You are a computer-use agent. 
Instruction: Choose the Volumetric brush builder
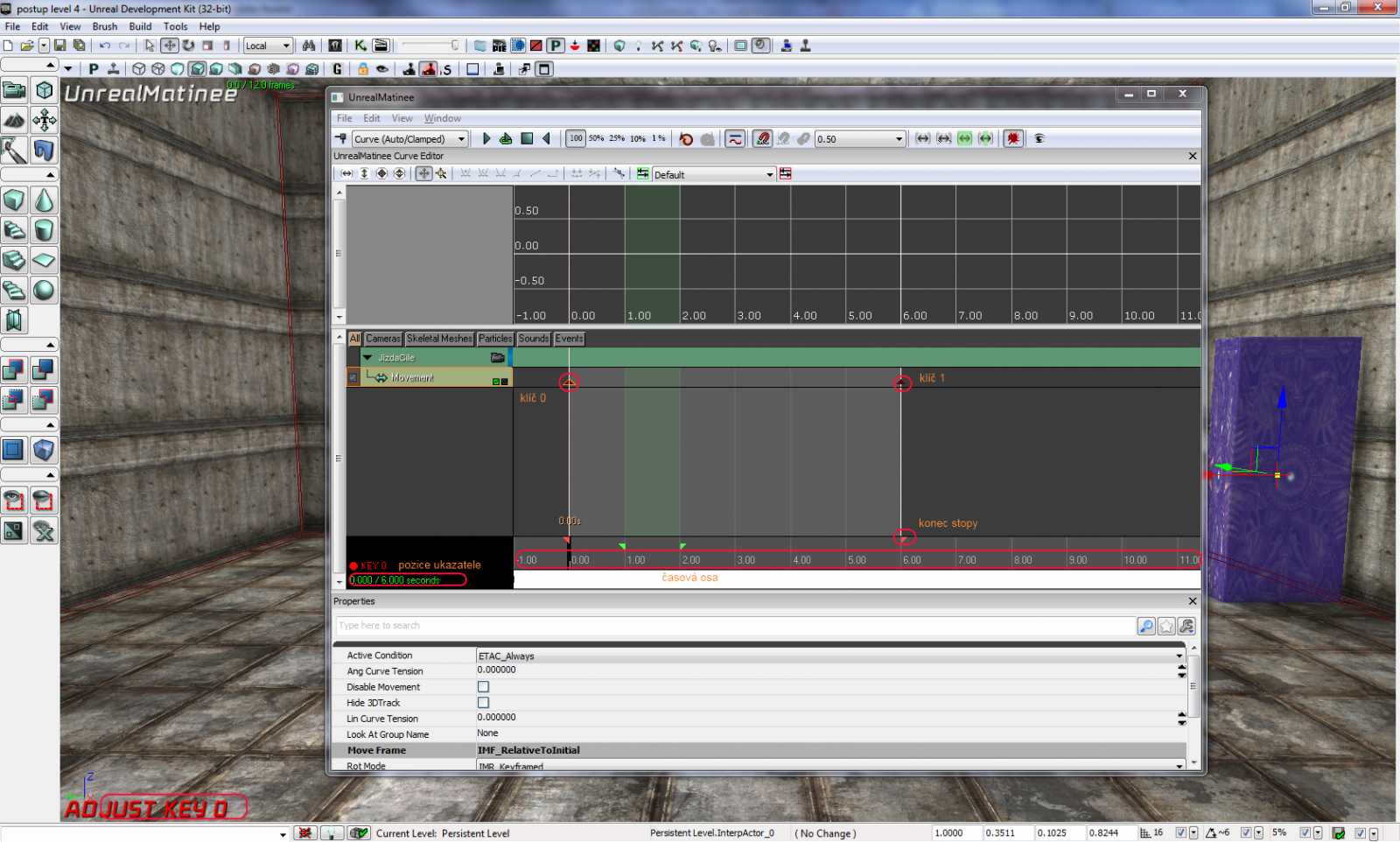pyautogui.click(x=14, y=319)
